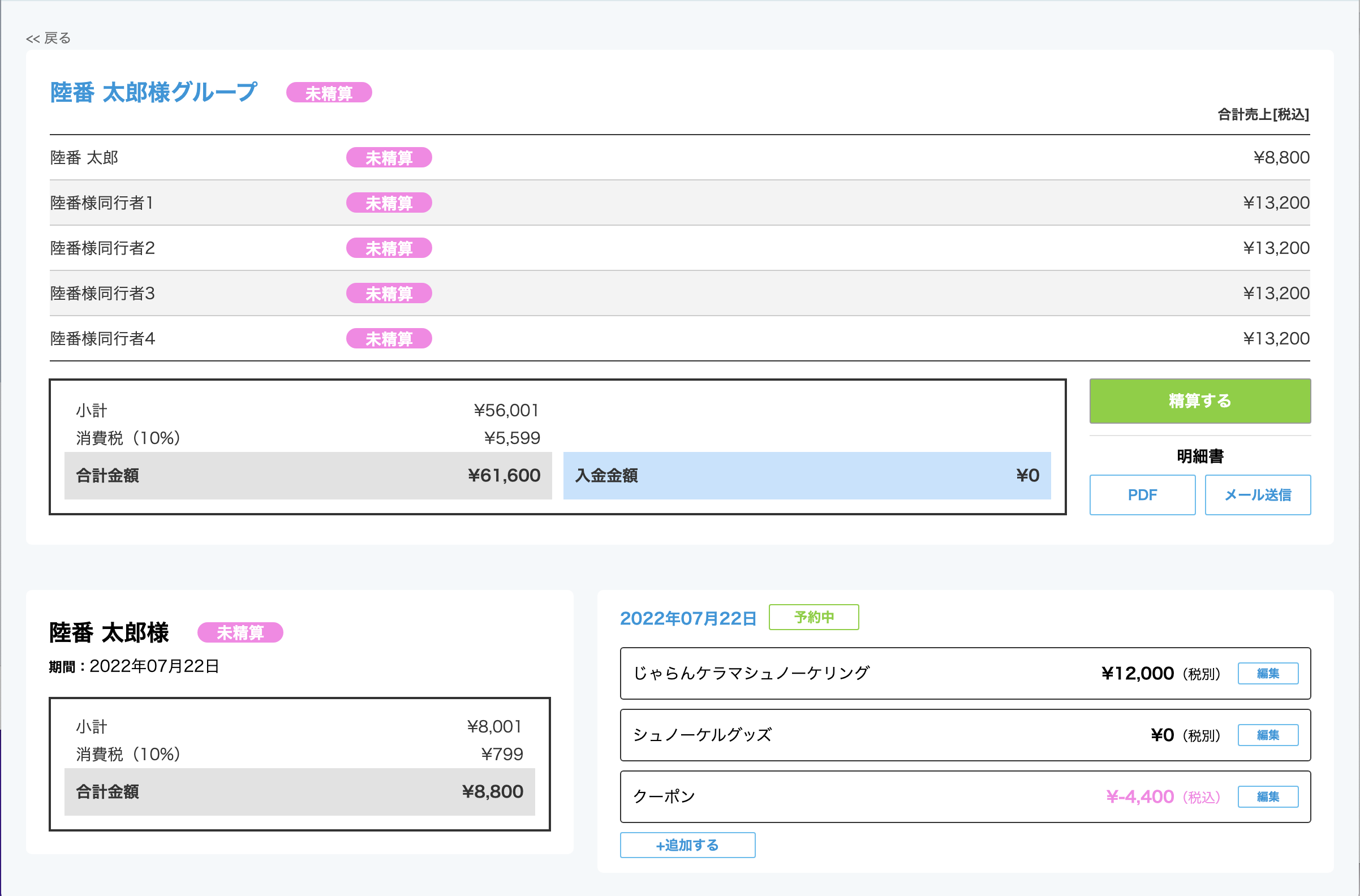This screenshot has width=1360, height=896.
Task: Open the 陸番 太郎様グループ title
Action: [x=153, y=92]
